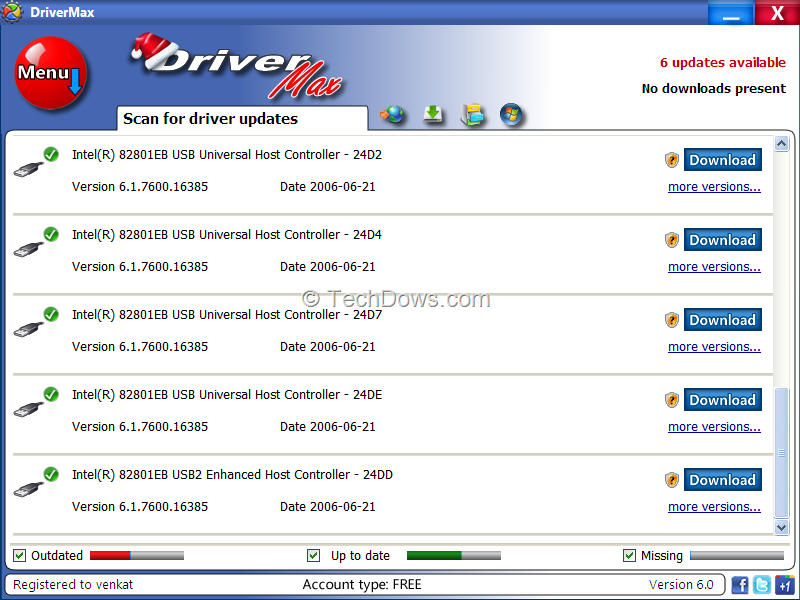Click the DriverMax title bar app icon
Image resolution: width=800 pixels, height=600 pixels.
tap(12, 12)
